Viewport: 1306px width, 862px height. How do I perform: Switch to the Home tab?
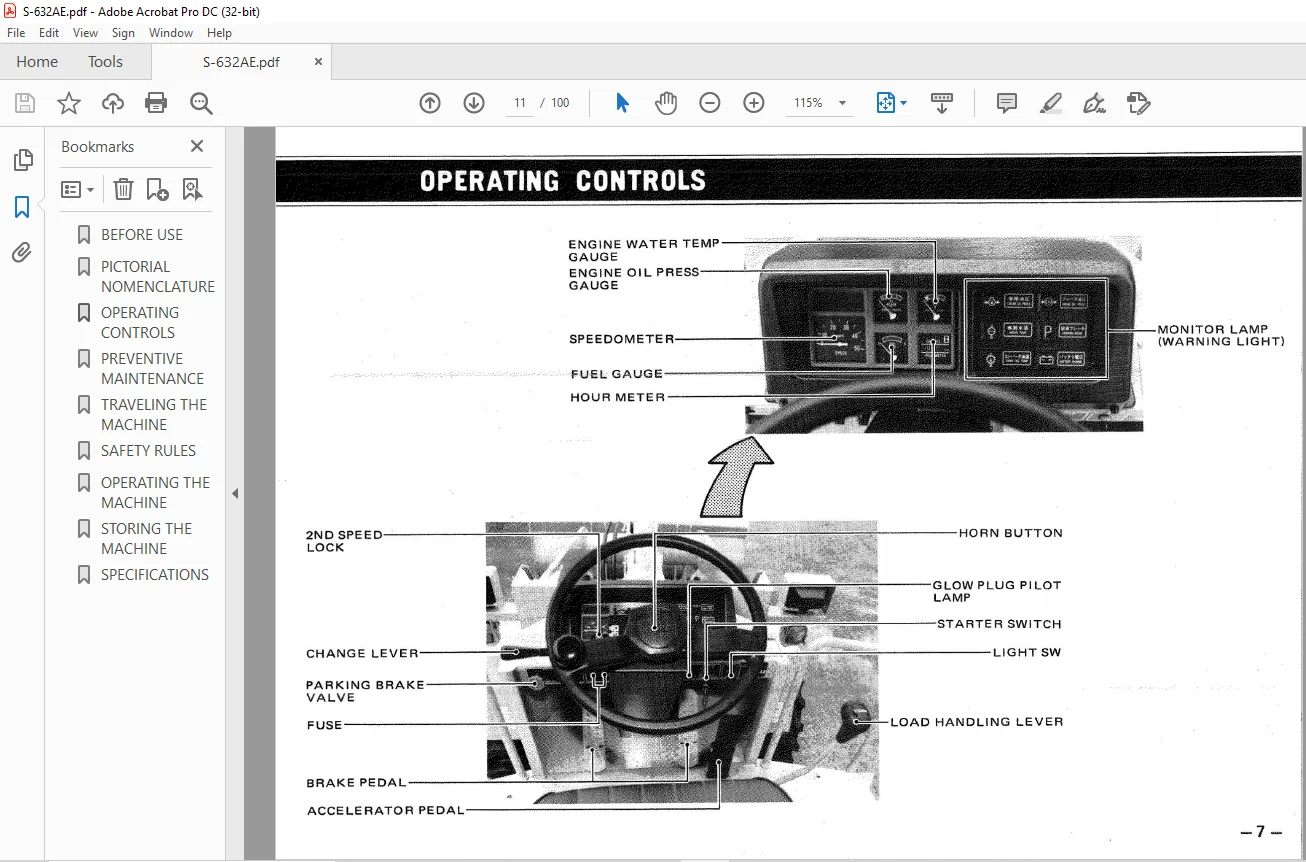tap(37, 61)
